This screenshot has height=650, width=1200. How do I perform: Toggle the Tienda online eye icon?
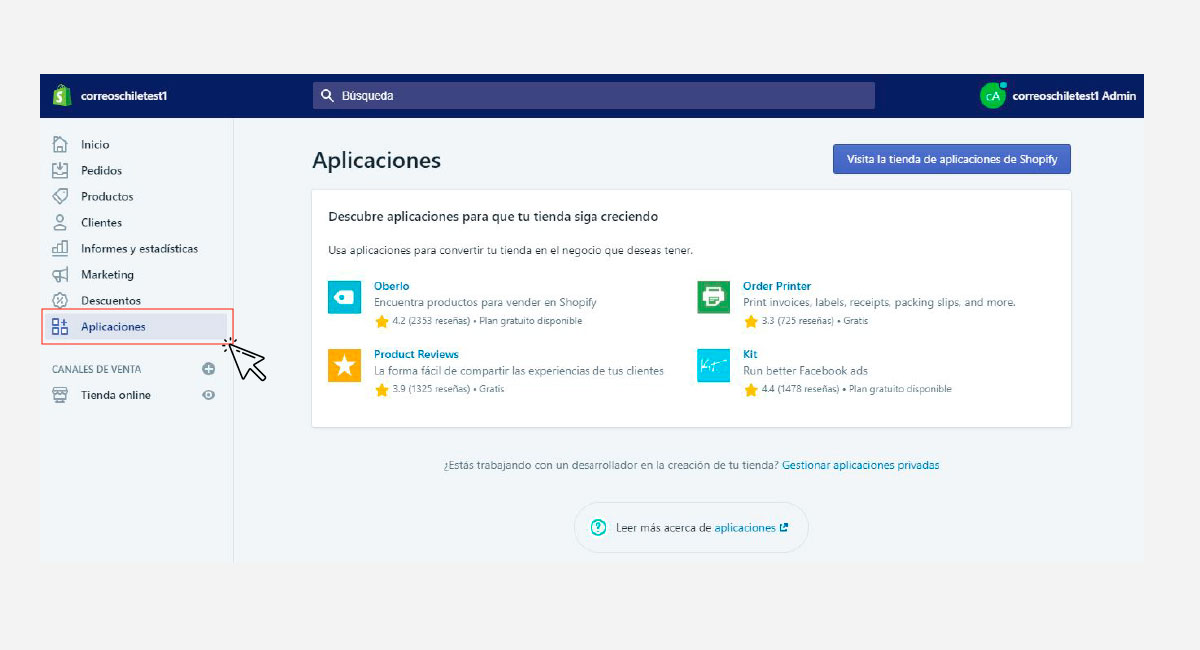click(208, 395)
